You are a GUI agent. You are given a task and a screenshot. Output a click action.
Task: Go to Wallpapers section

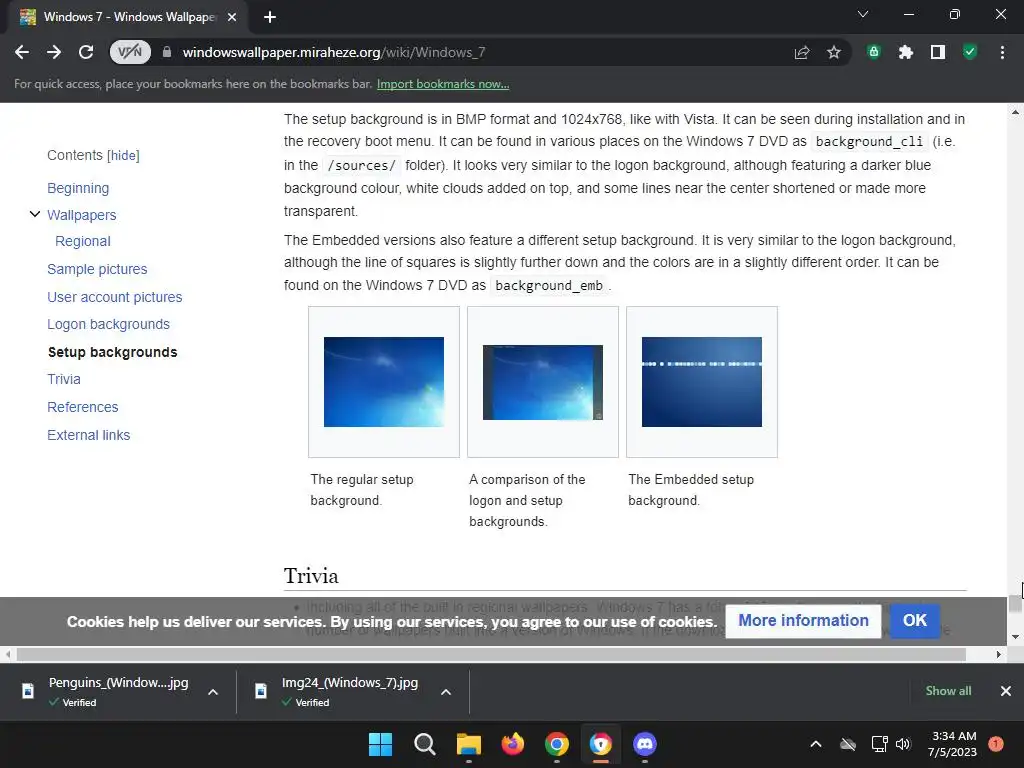82,215
